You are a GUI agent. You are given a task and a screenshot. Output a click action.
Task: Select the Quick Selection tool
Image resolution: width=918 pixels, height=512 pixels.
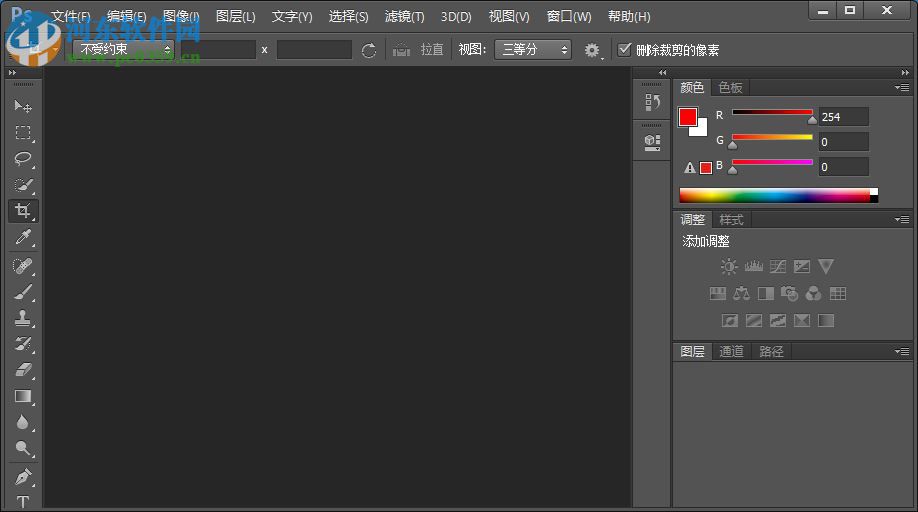pos(23,185)
